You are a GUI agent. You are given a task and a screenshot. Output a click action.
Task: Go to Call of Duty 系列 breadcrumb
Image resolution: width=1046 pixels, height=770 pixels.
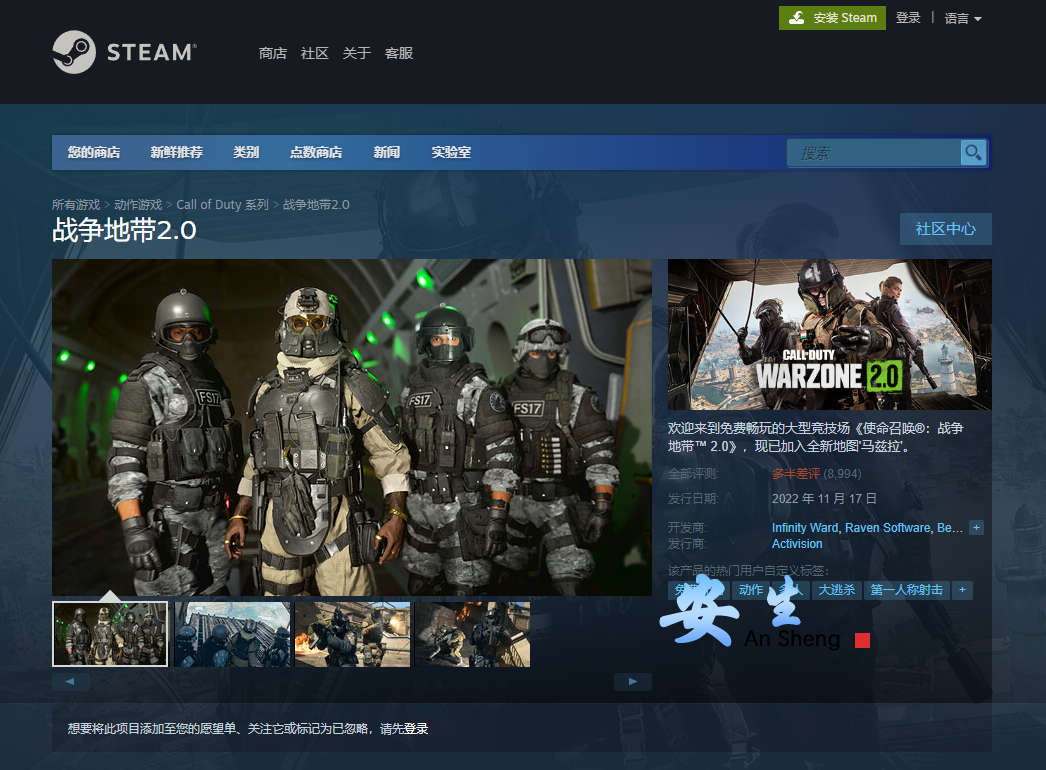tap(222, 205)
